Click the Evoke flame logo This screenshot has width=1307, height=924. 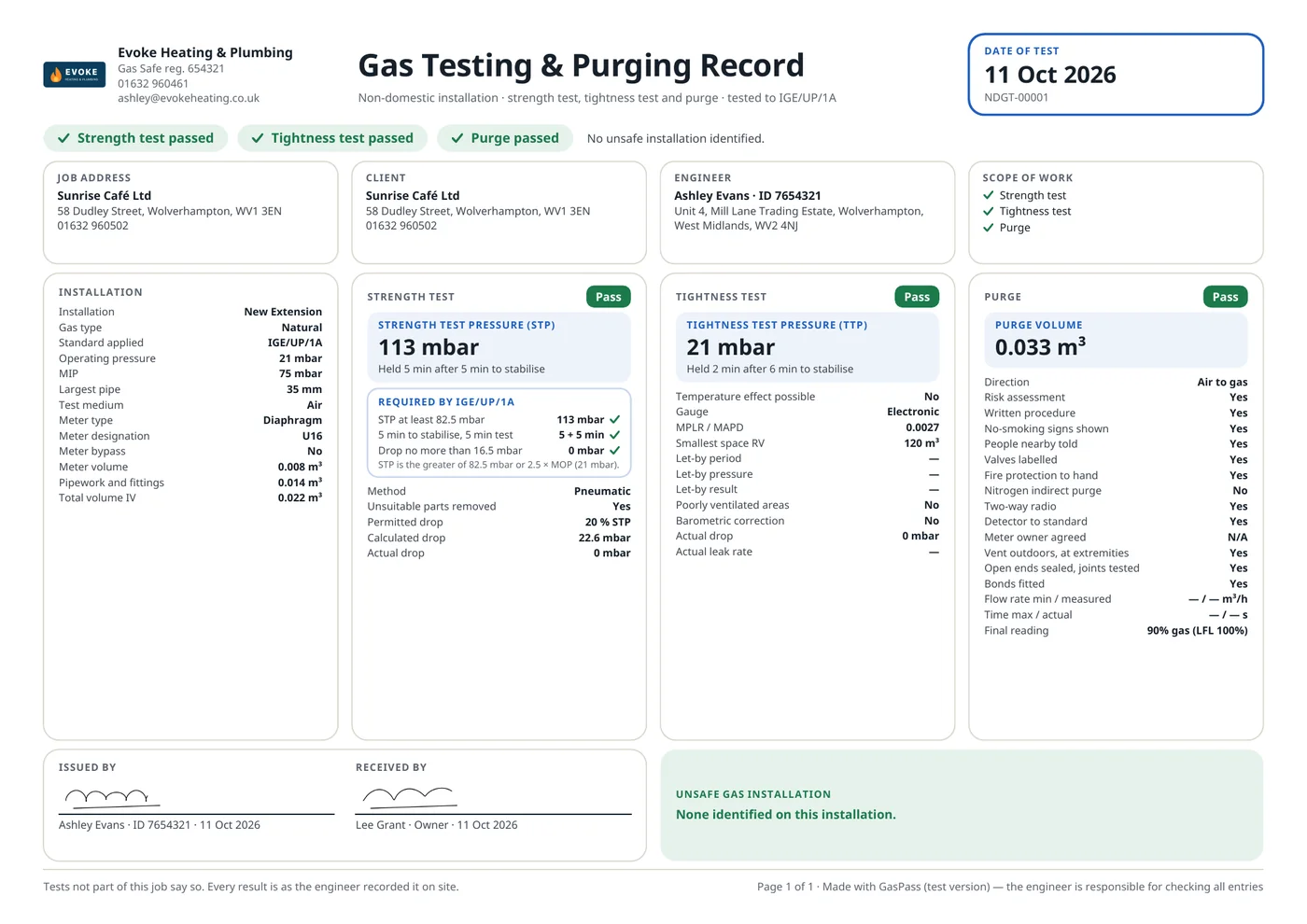[x=75, y=74]
